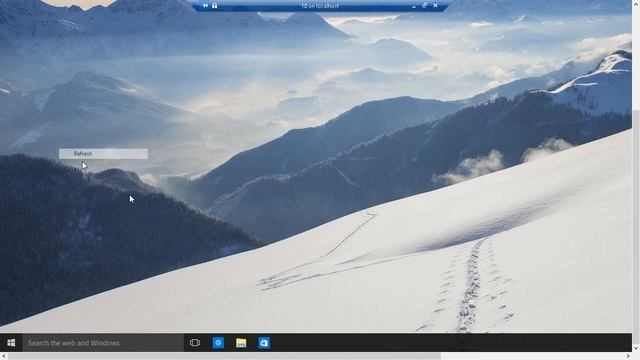The image size is (640, 360).
Task: Click the vertical scrollbar down arrow
Action: click(x=636, y=348)
